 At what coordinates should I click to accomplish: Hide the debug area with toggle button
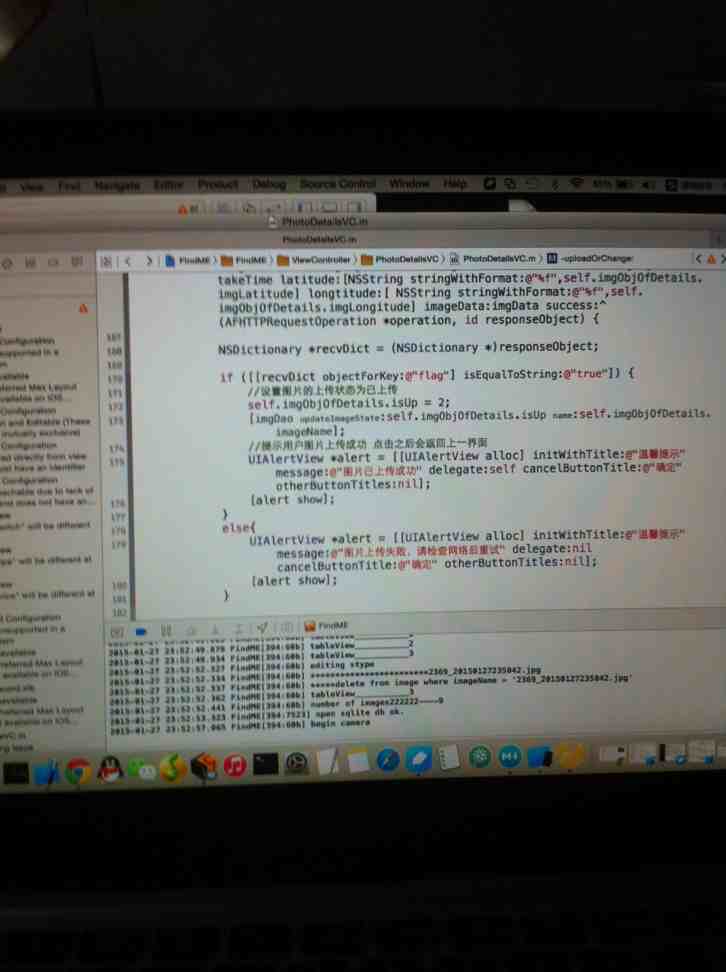(117, 631)
